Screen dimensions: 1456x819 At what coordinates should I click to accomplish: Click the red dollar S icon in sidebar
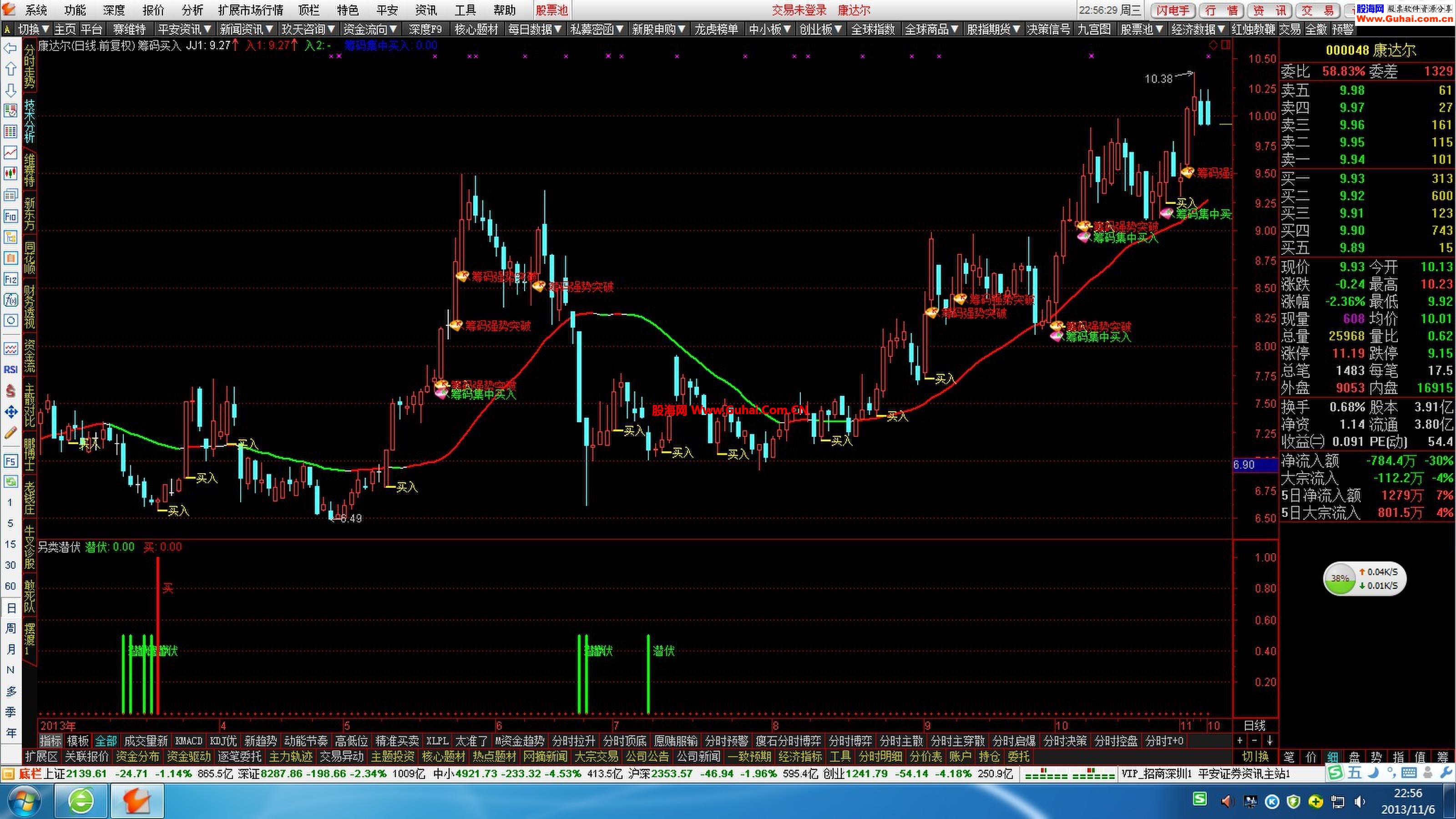10,390
